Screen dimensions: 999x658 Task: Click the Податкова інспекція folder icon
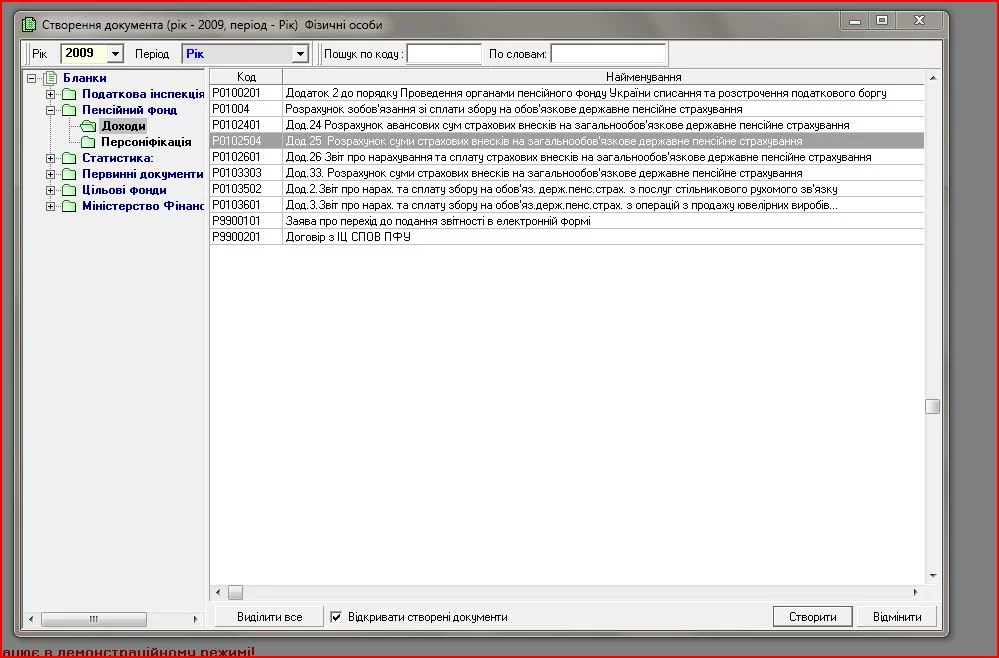click(69, 94)
